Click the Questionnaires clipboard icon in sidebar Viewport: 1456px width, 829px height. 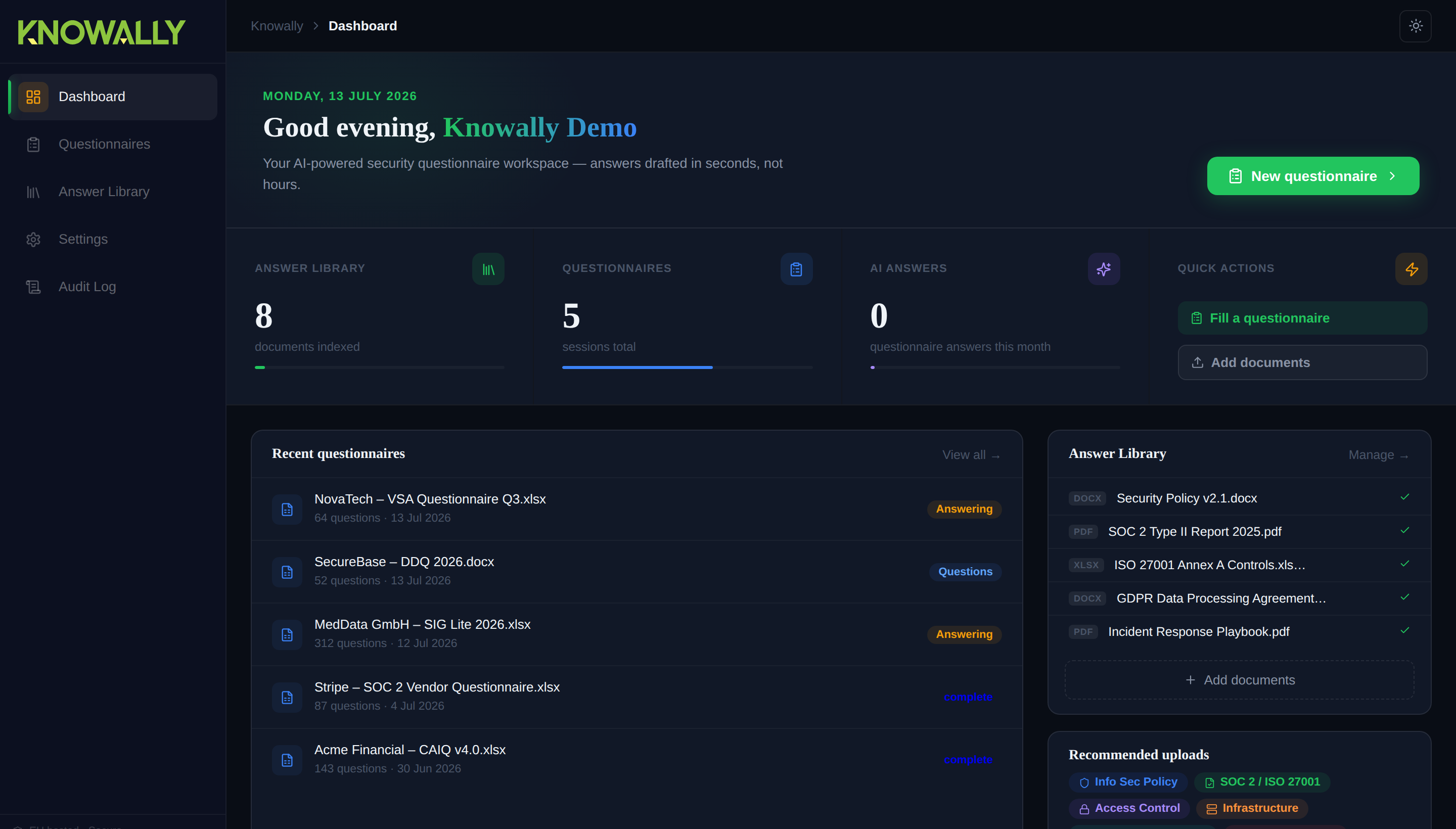(x=33, y=145)
